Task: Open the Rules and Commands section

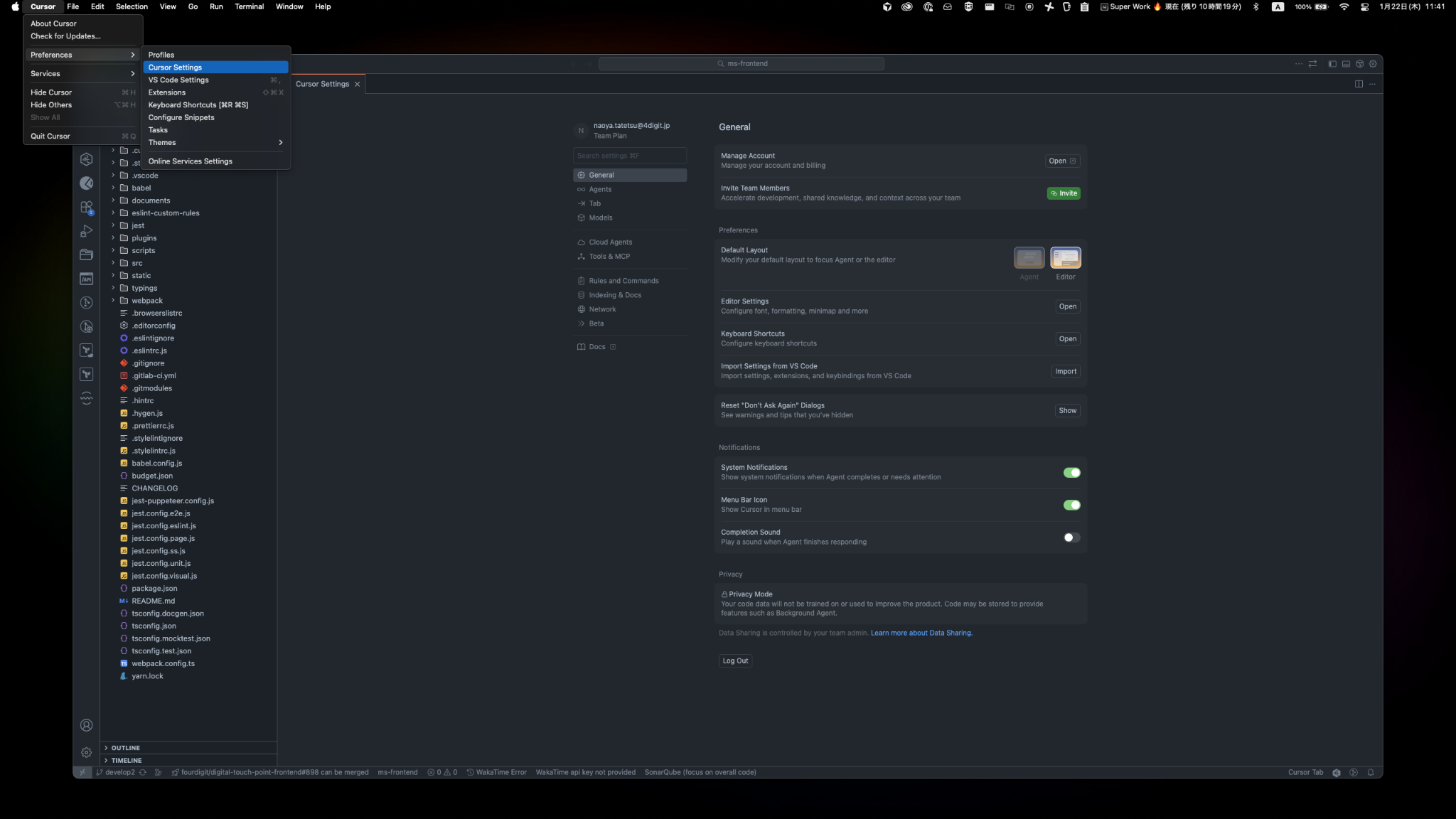Action: [630, 281]
